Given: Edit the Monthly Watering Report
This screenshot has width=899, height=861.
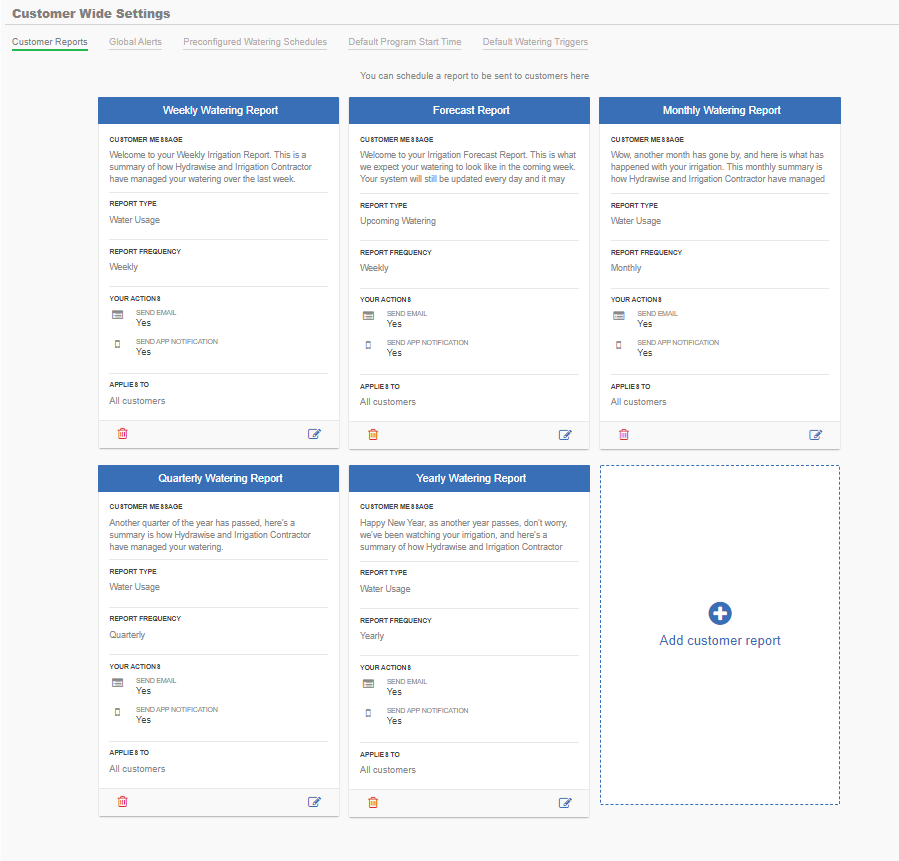Looking at the screenshot, I should pyautogui.click(x=815, y=435).
